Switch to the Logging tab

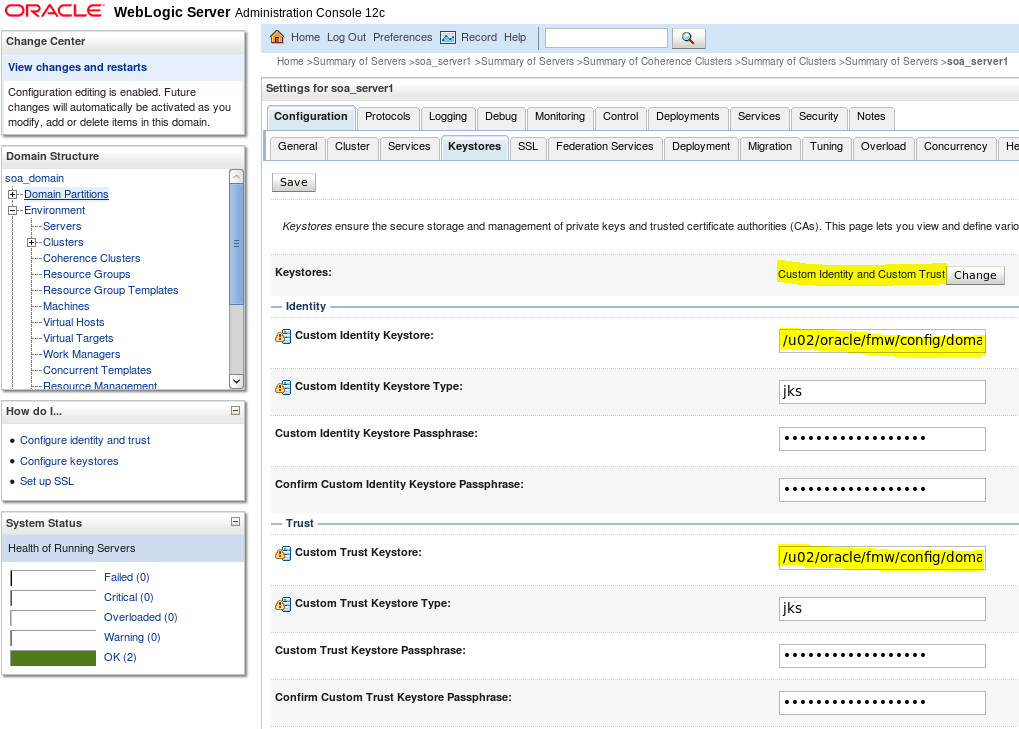click(448, 117)
